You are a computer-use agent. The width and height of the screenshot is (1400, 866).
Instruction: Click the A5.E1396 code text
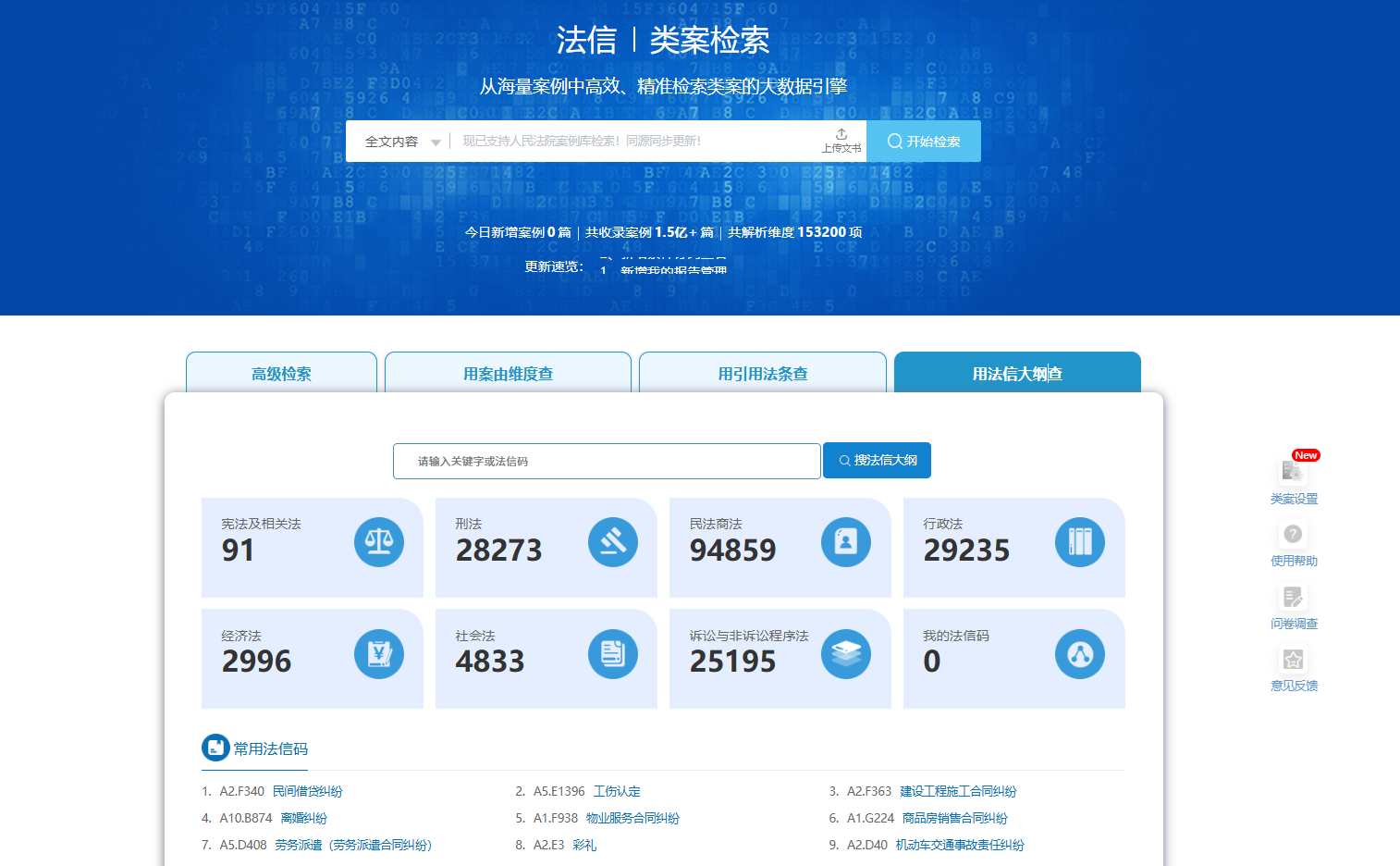click(x=559, y=791)
